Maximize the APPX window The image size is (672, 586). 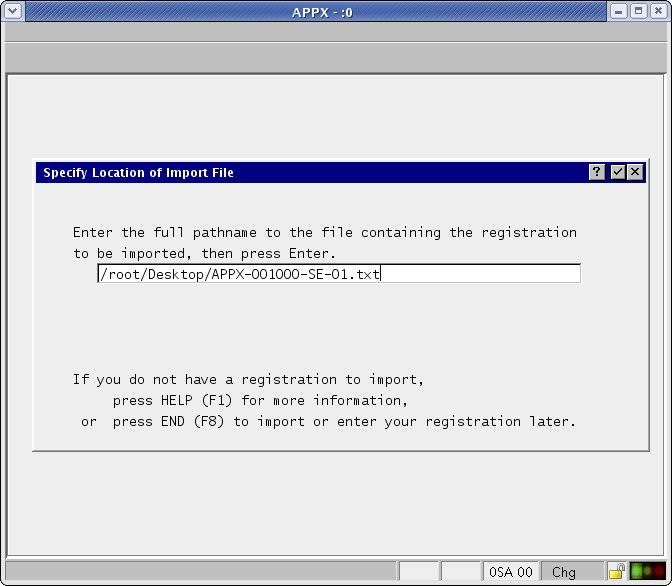click(639, 11)
